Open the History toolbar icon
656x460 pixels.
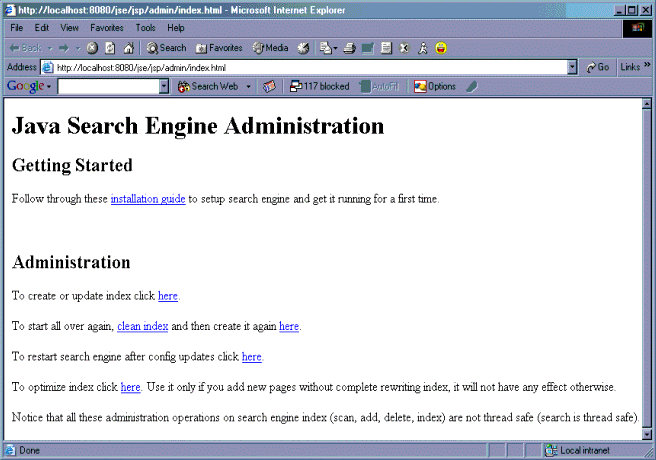coord(303,48)
